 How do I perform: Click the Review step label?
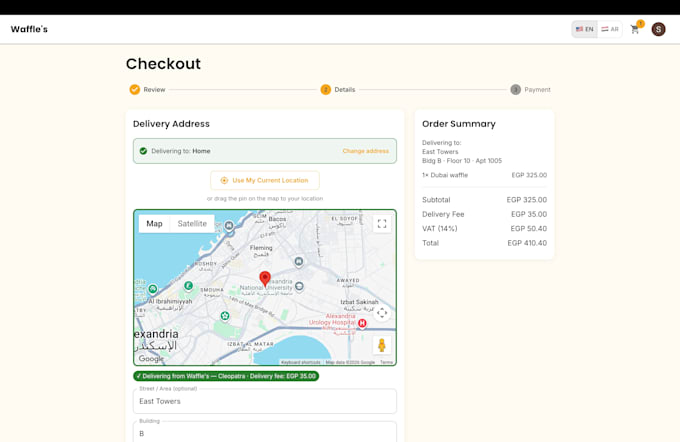[x=154, y=90]
